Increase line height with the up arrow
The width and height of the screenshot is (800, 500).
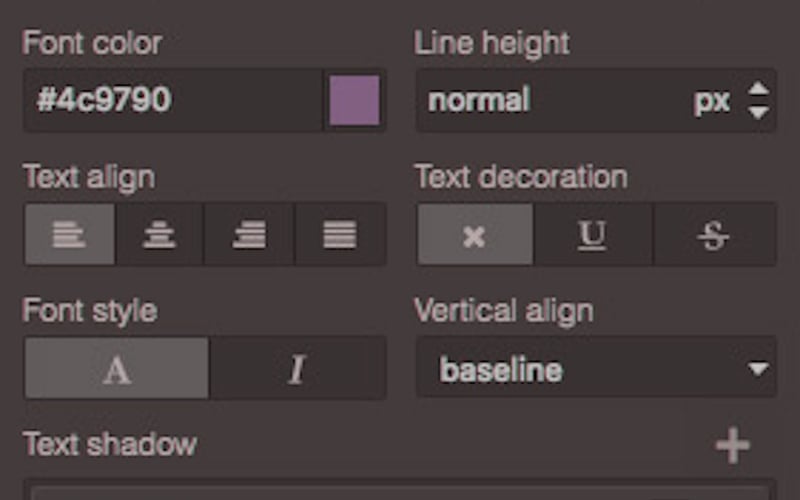pos(759,90)
